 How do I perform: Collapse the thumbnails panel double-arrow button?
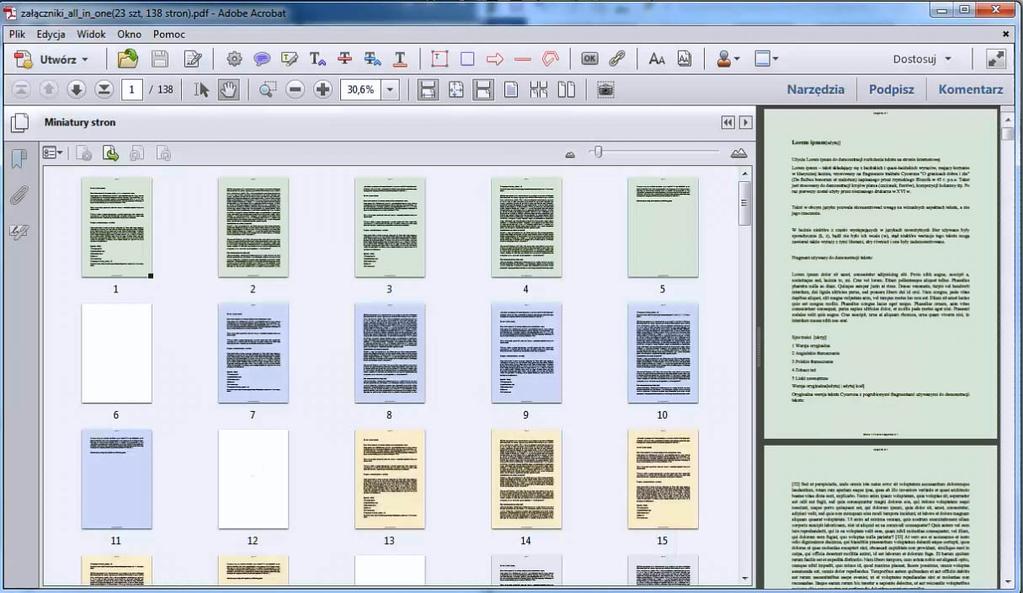[x=727, y=123]
